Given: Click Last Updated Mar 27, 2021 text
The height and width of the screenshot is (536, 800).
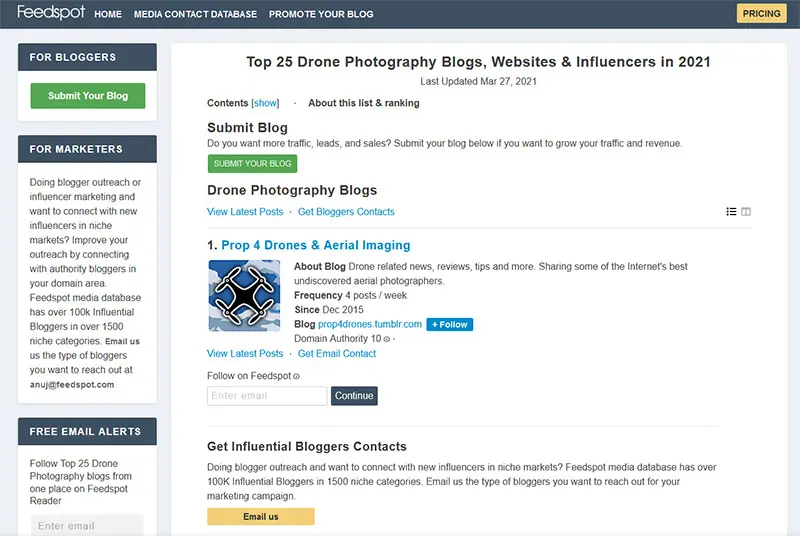Looking at the screenshot, I should (x=479, y=81).
